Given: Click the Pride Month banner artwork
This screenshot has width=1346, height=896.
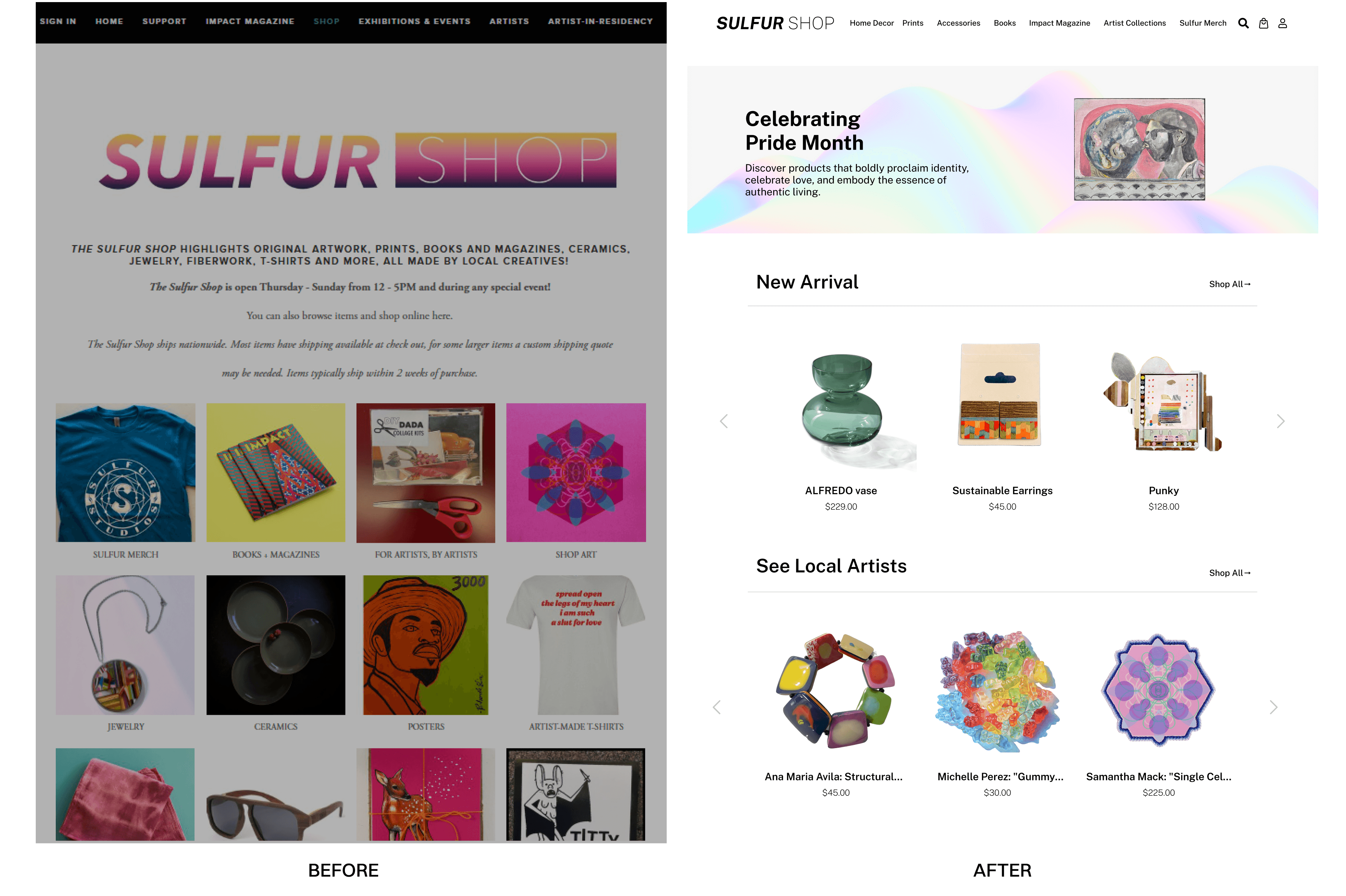Looking at the screenshot, I should pyautogui.click(x=1139, y=149).
